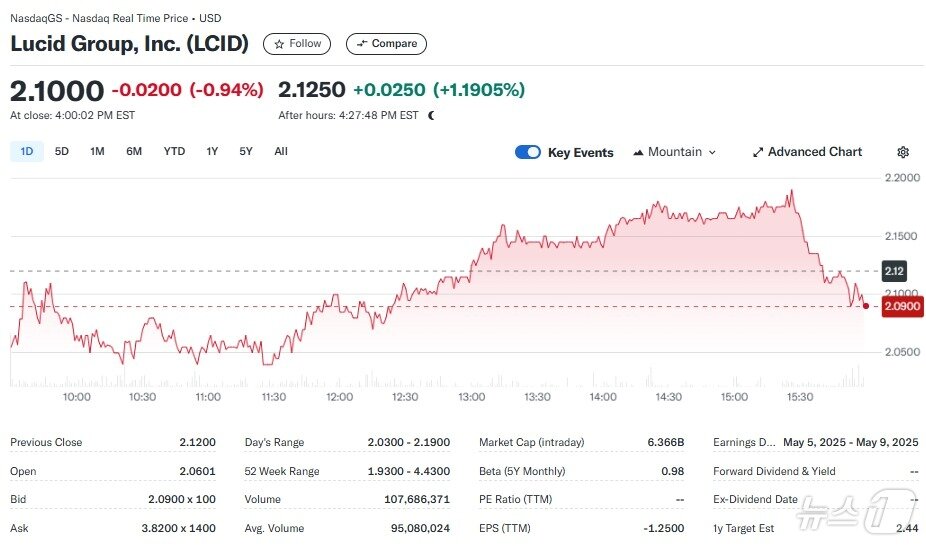
Task: Show the 6M chart range
Action: click(x=134, y=152)
